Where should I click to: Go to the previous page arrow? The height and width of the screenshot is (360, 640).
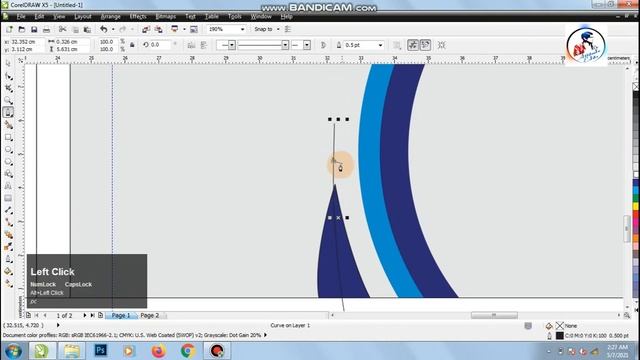(45, 316)
